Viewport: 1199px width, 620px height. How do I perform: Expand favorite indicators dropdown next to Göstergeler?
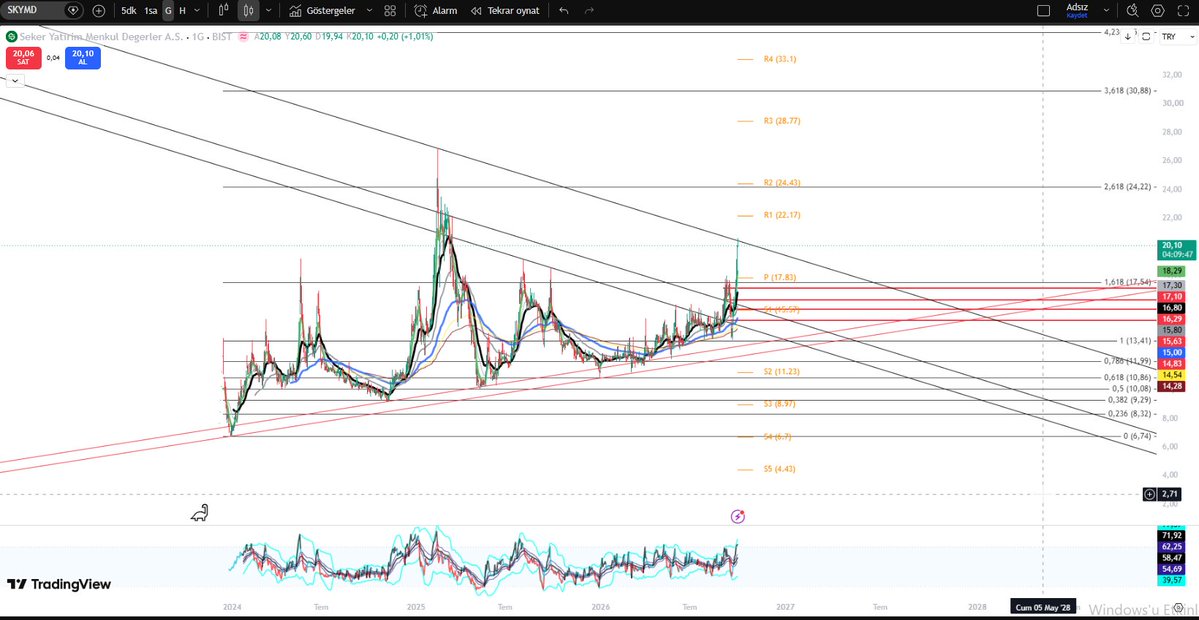click(x=369, y=11)
